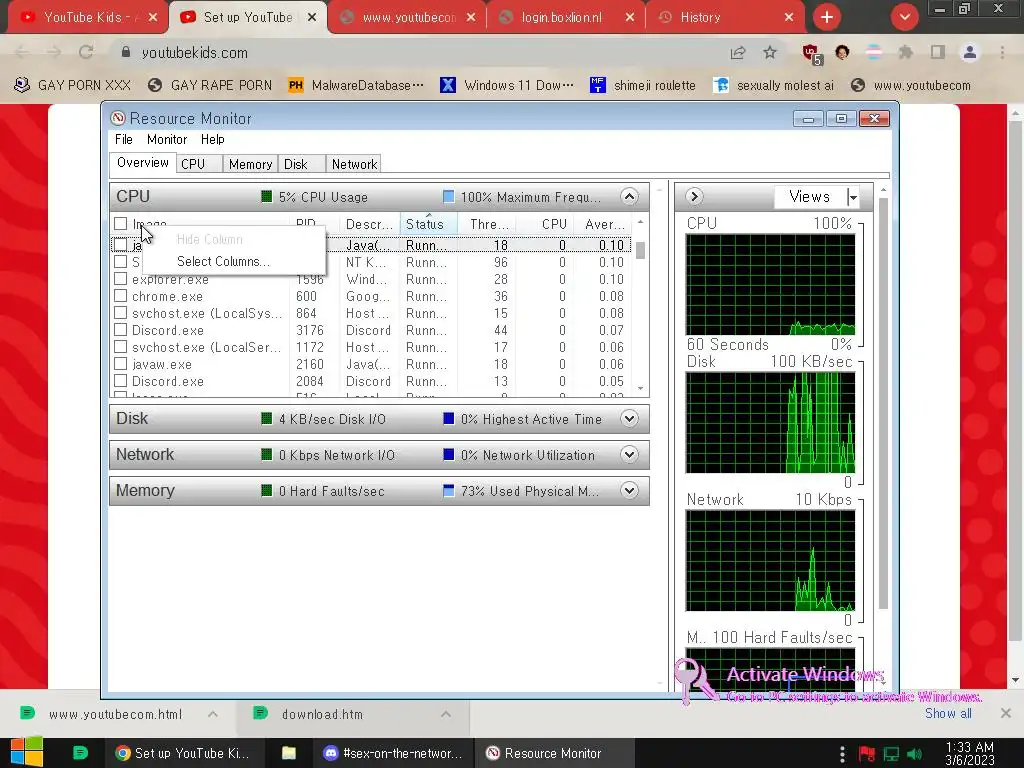Image resolution: width=1024 pixels, height=768 pixels.
Task: Open the Extensions puzzle piece menu
Action: click(906, 52)
